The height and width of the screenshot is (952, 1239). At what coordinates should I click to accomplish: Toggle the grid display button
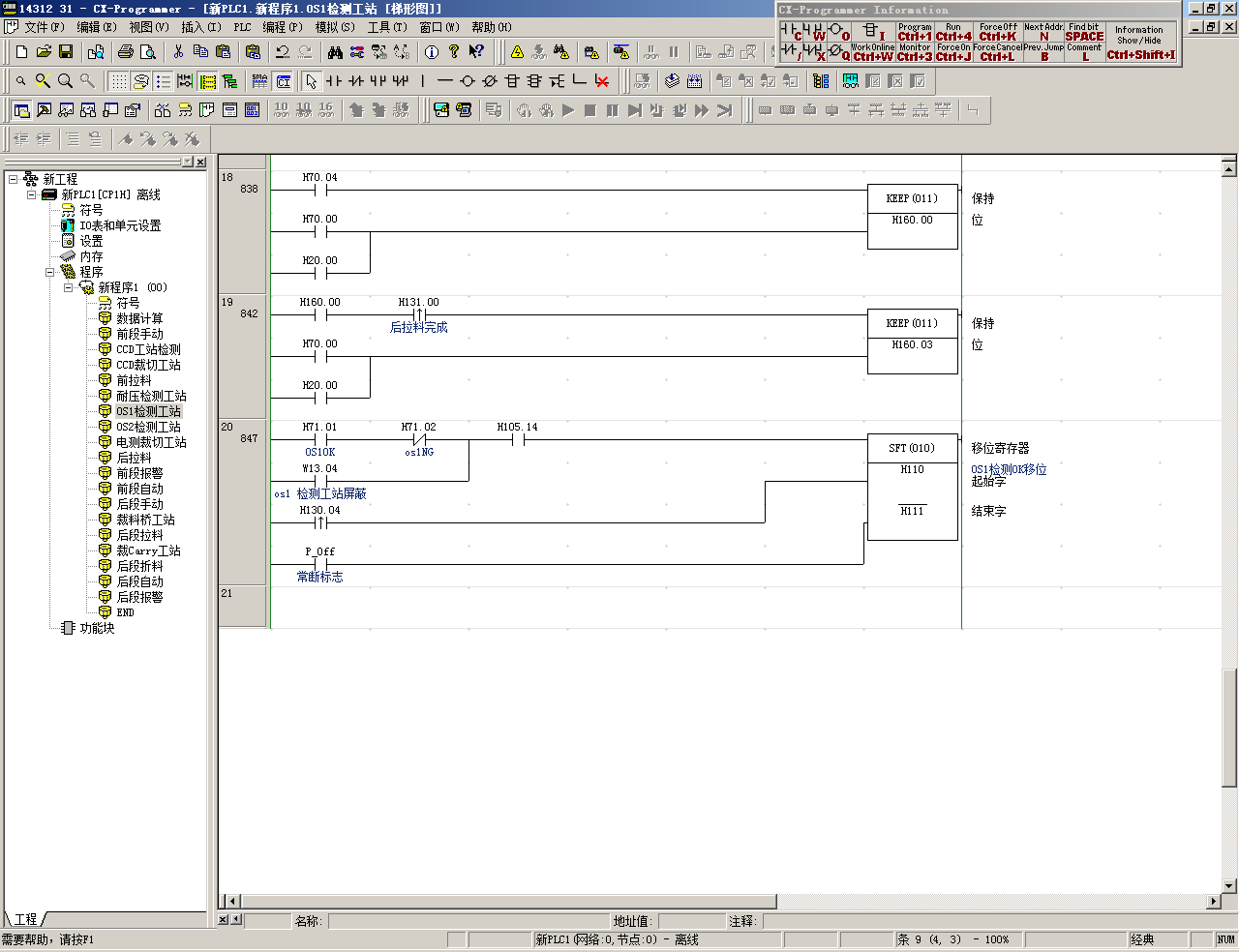coord(118,81)
